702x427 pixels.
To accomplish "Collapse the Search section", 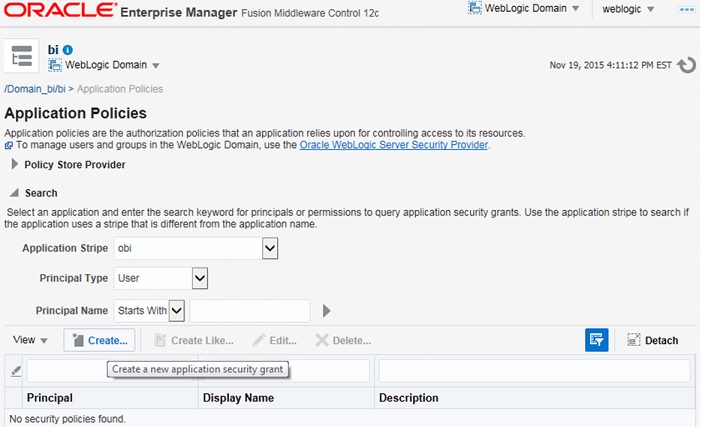I will point(15,193).
